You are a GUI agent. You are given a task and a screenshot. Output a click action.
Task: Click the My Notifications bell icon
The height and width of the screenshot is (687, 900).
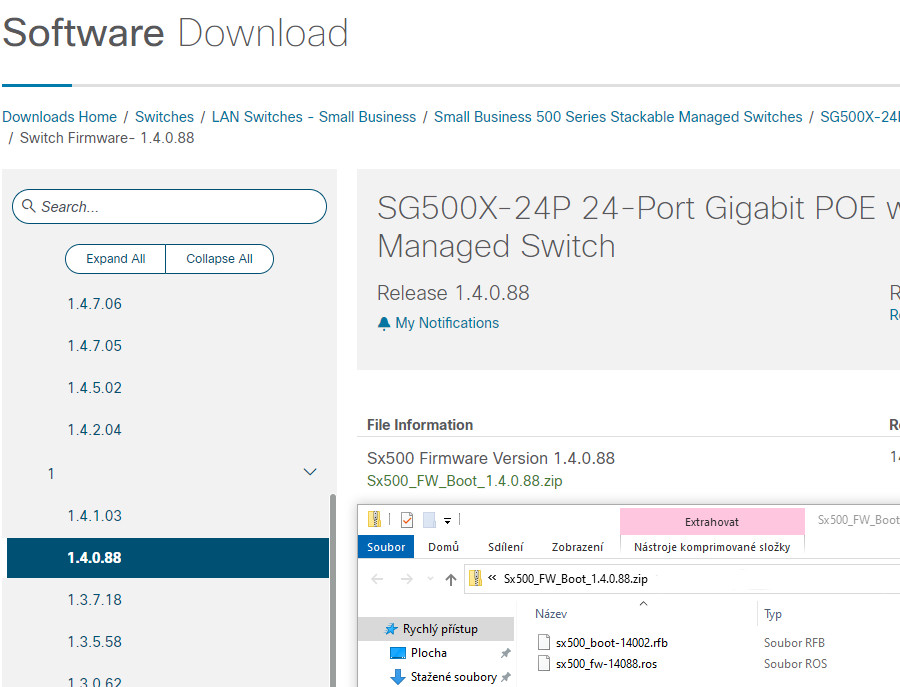click(384, 324)
